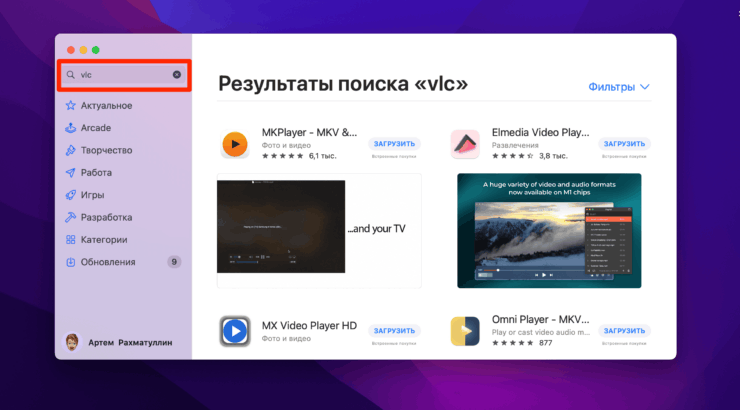The width and height of the screenshot is (740, 410).
Task: Click the Фильтры chevron arrow
Action: tap(645, 87)
